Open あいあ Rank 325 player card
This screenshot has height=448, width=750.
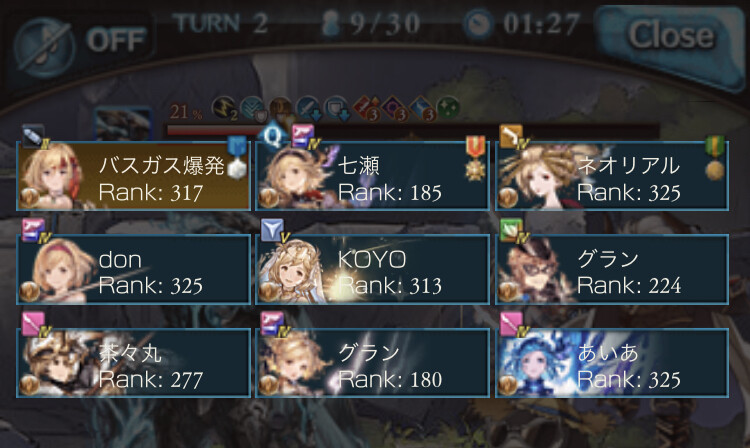point(612,362)
